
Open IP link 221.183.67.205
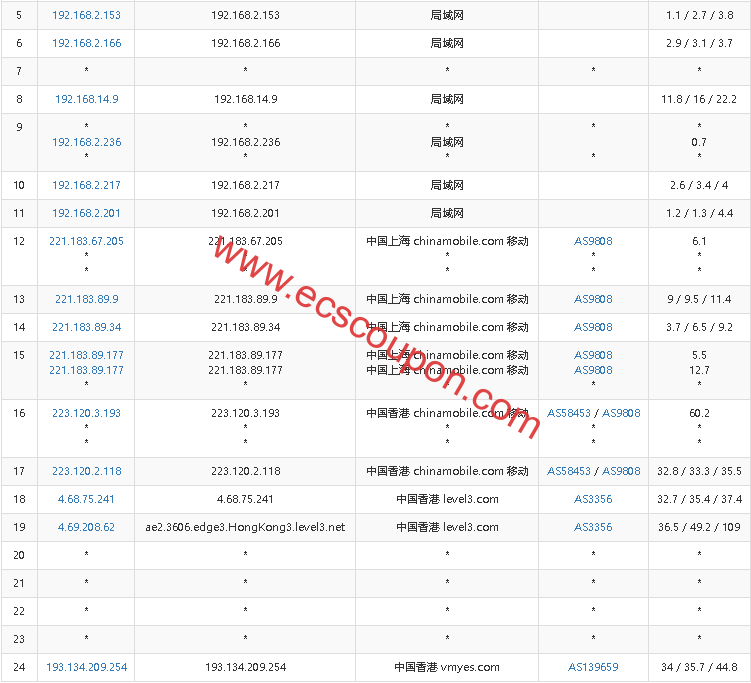(86, 241)
